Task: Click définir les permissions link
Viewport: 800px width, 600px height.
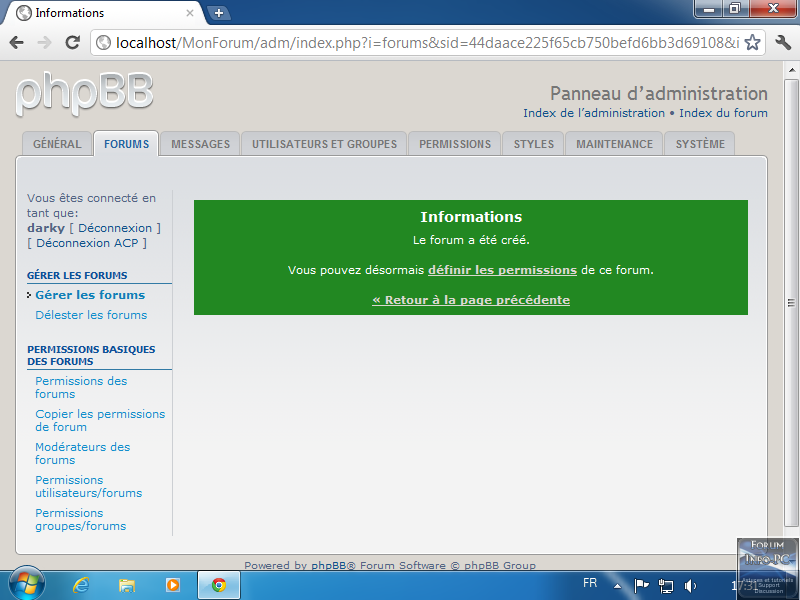Action: [x=502, y=270]
